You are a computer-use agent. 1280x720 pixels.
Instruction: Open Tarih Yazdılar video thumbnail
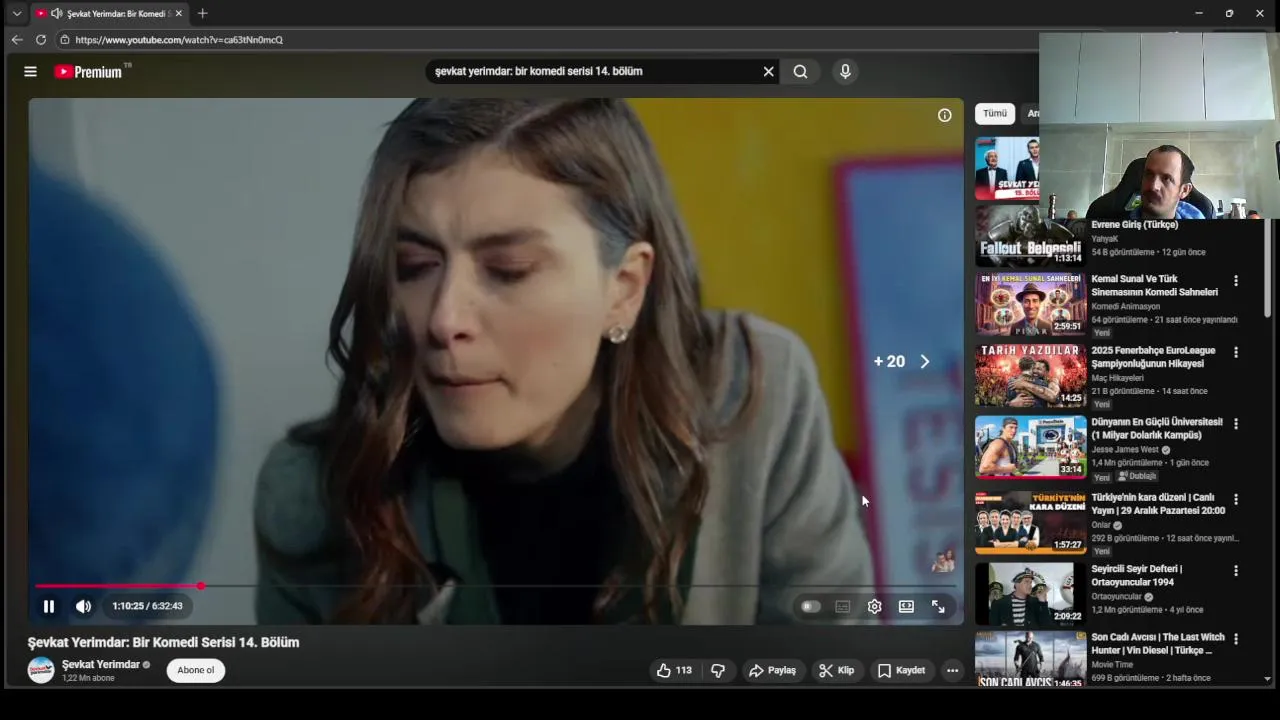(1030, 375)
